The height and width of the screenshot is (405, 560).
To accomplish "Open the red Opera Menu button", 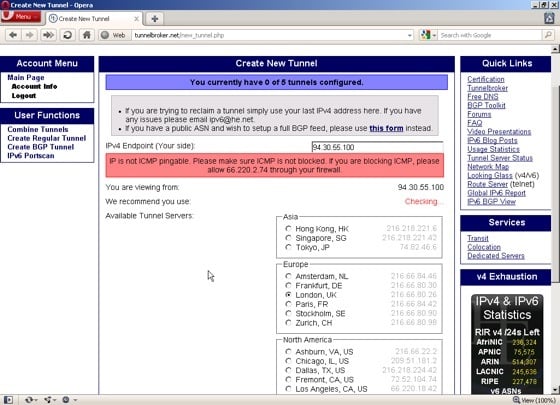I will click(21, 16).
